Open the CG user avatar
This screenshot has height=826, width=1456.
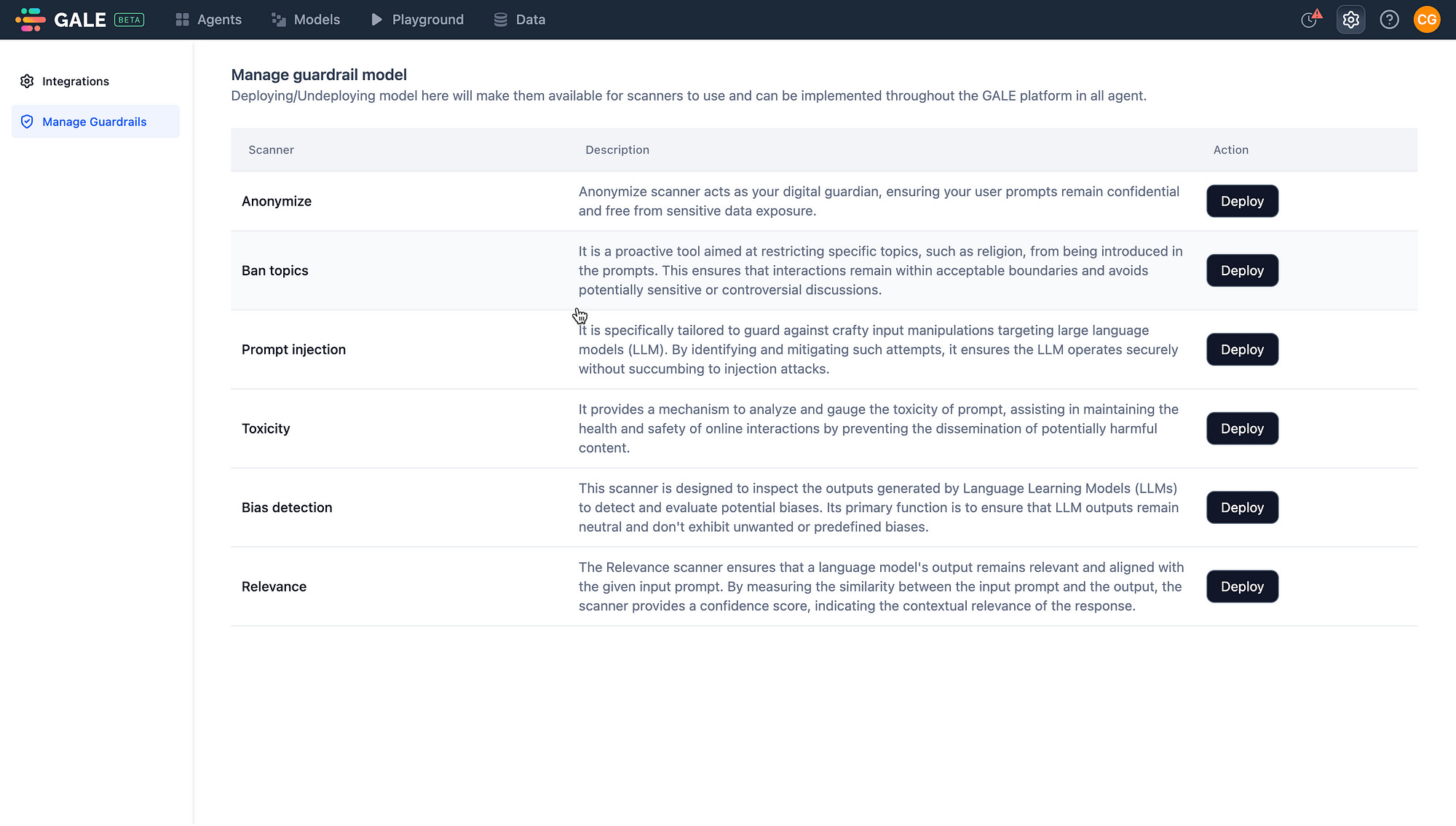click(1427, 20)
